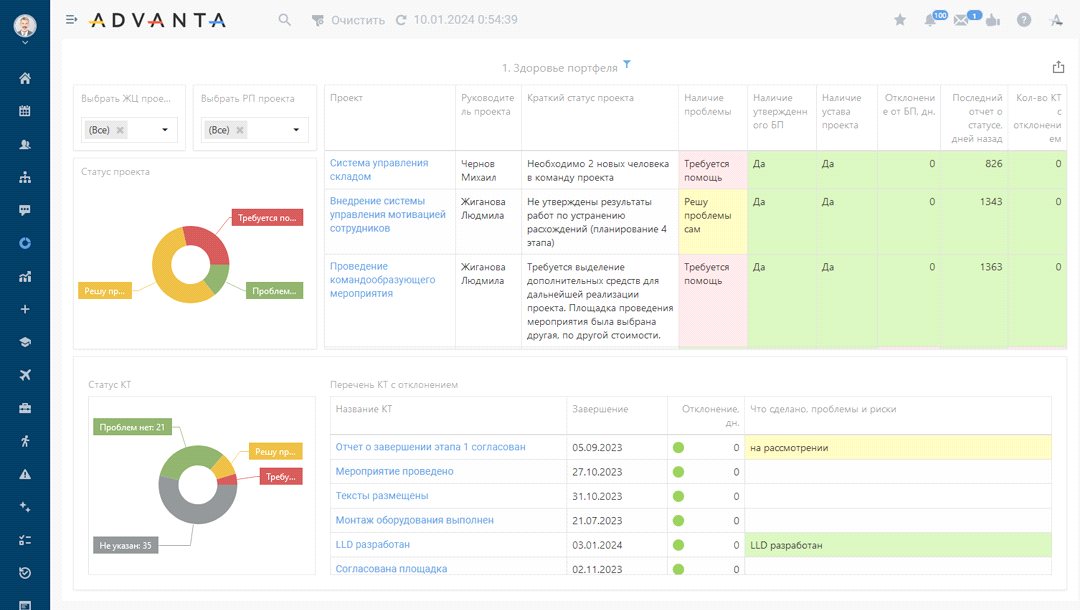This screenshot has height=610, width=1080.
Task: Click the warning triangle sidebar icon
Action: coord(25,474)
